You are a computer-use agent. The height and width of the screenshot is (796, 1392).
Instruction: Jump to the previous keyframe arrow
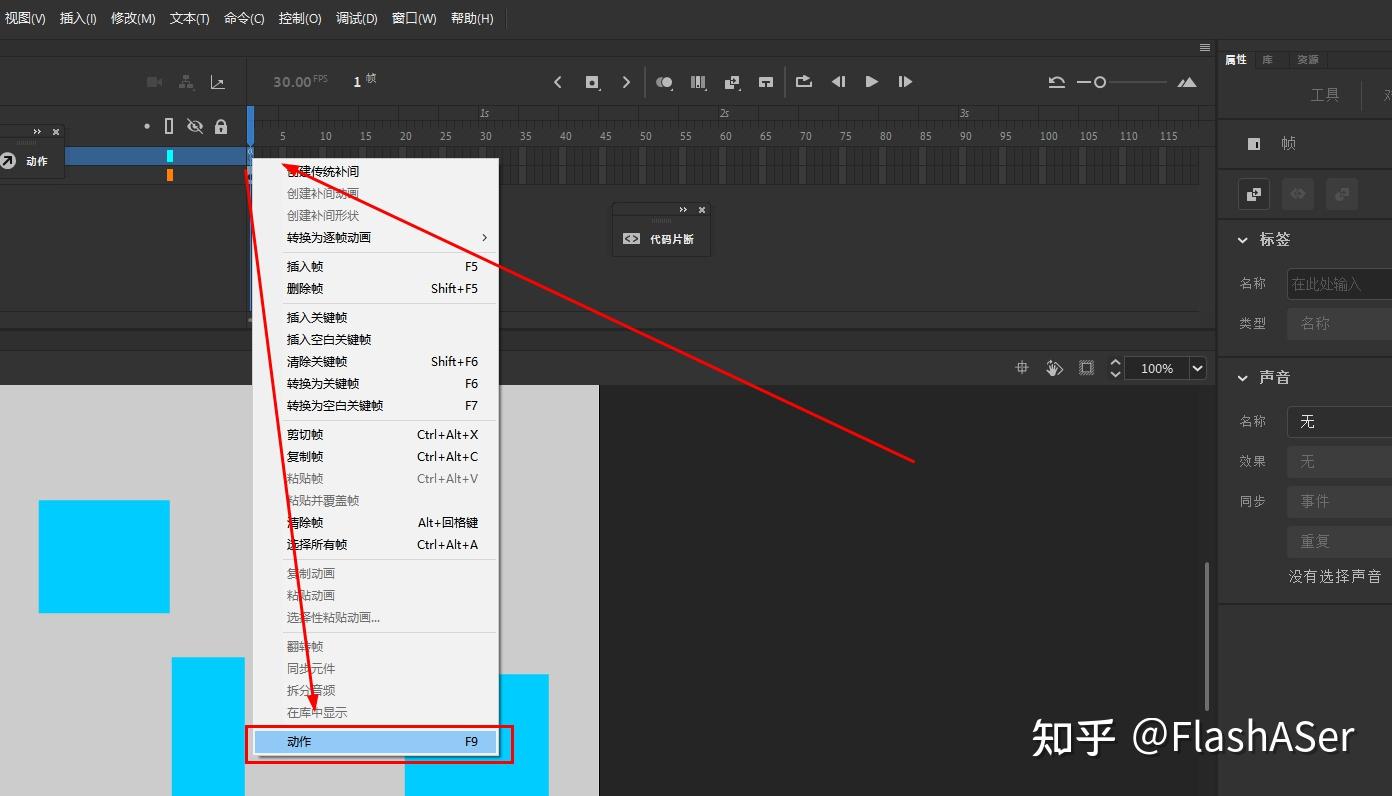pyautogui.click(x=558, y=82)
